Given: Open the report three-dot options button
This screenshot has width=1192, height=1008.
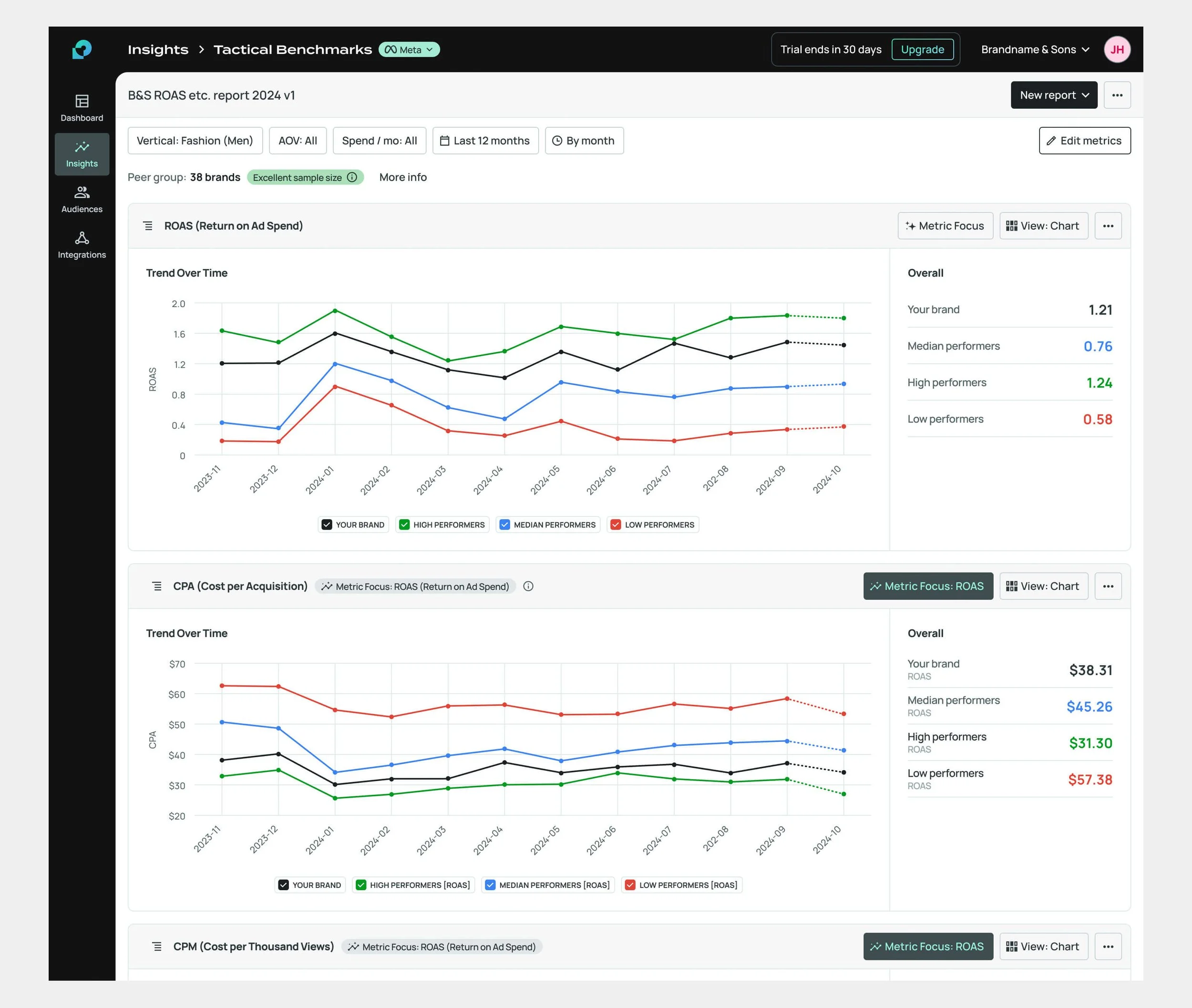Looking at the screenshot, I should (x=1117, y=95).
